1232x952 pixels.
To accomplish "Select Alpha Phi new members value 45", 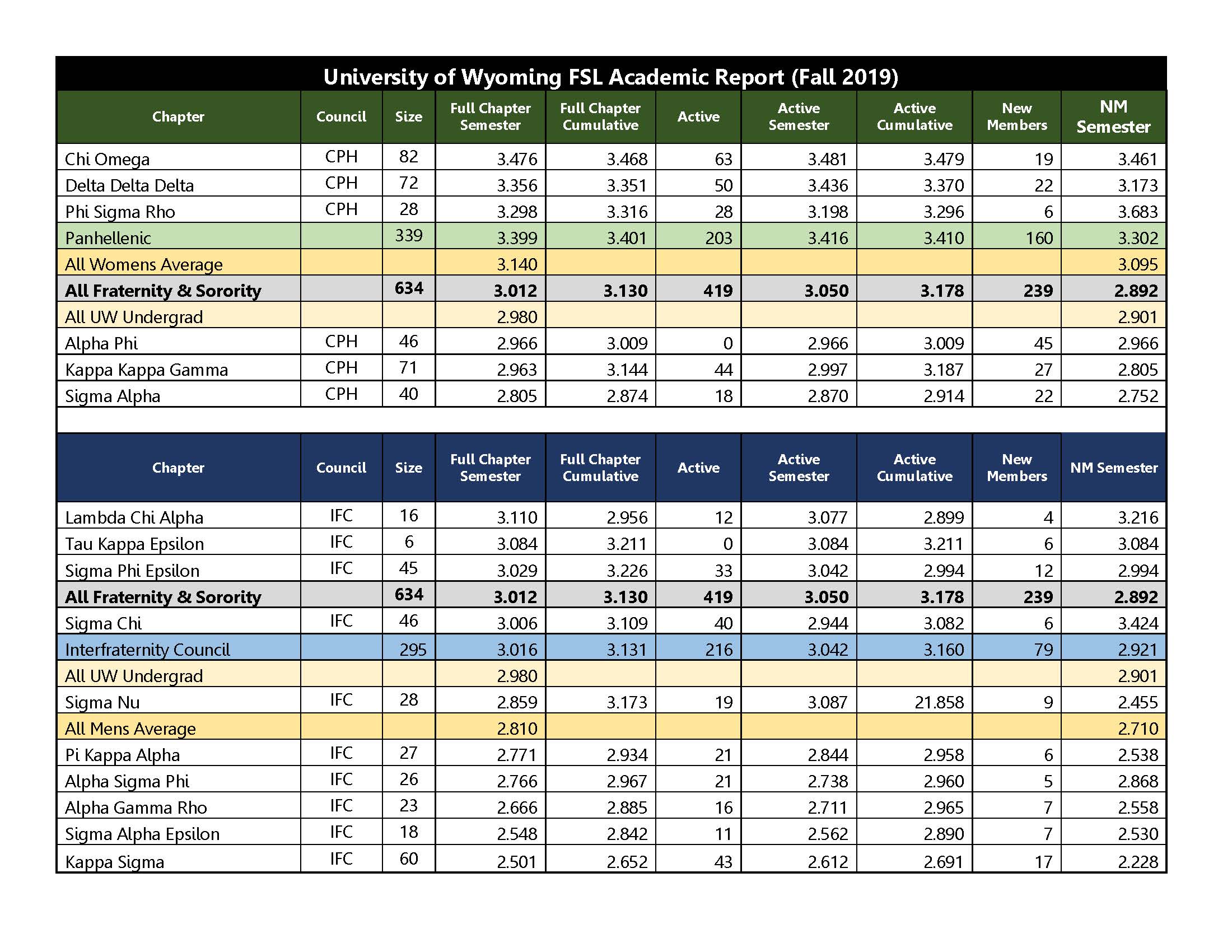I will point(1043,343).
